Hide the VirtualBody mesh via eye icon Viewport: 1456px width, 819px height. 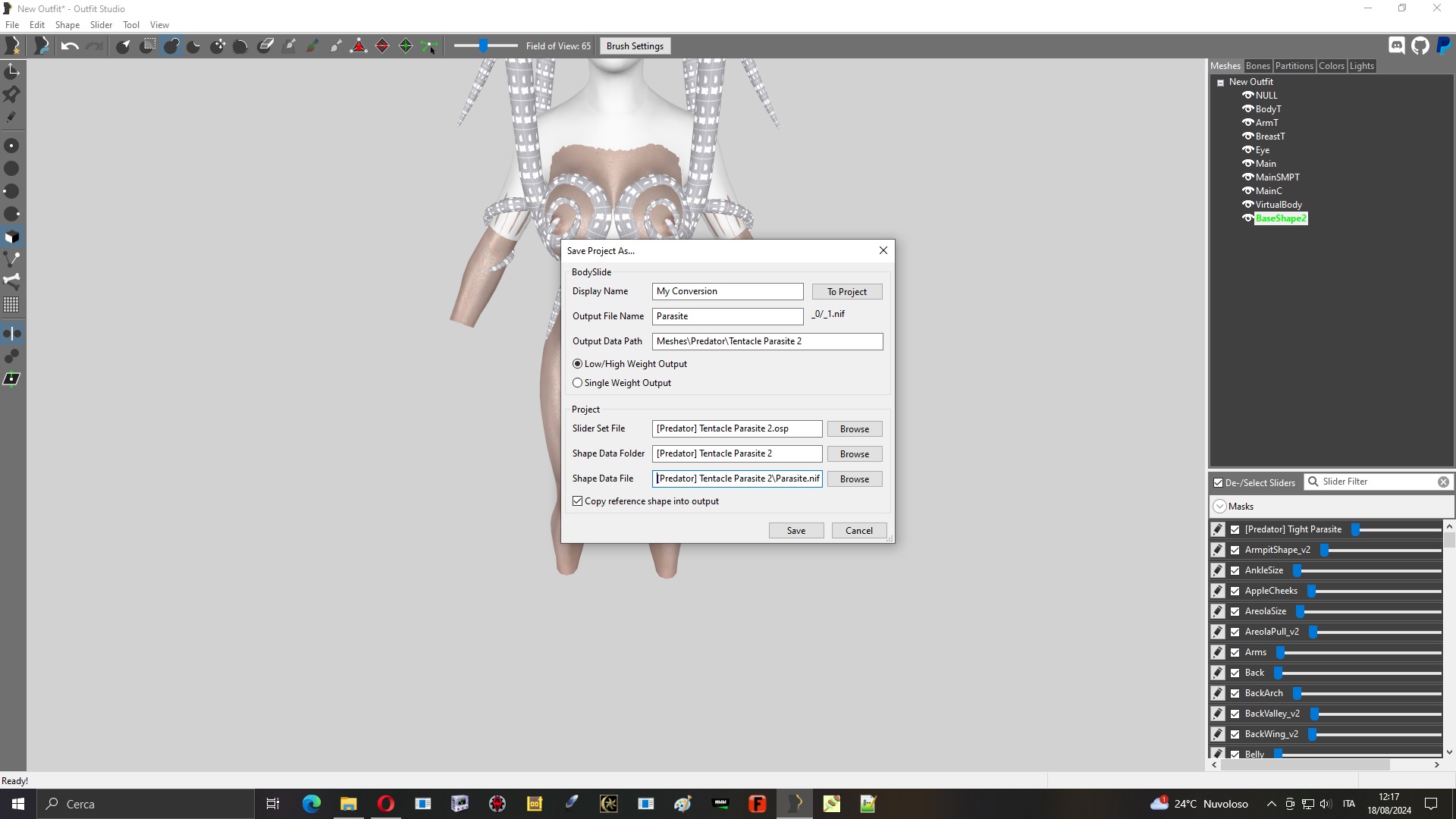tap(1247, 205)
